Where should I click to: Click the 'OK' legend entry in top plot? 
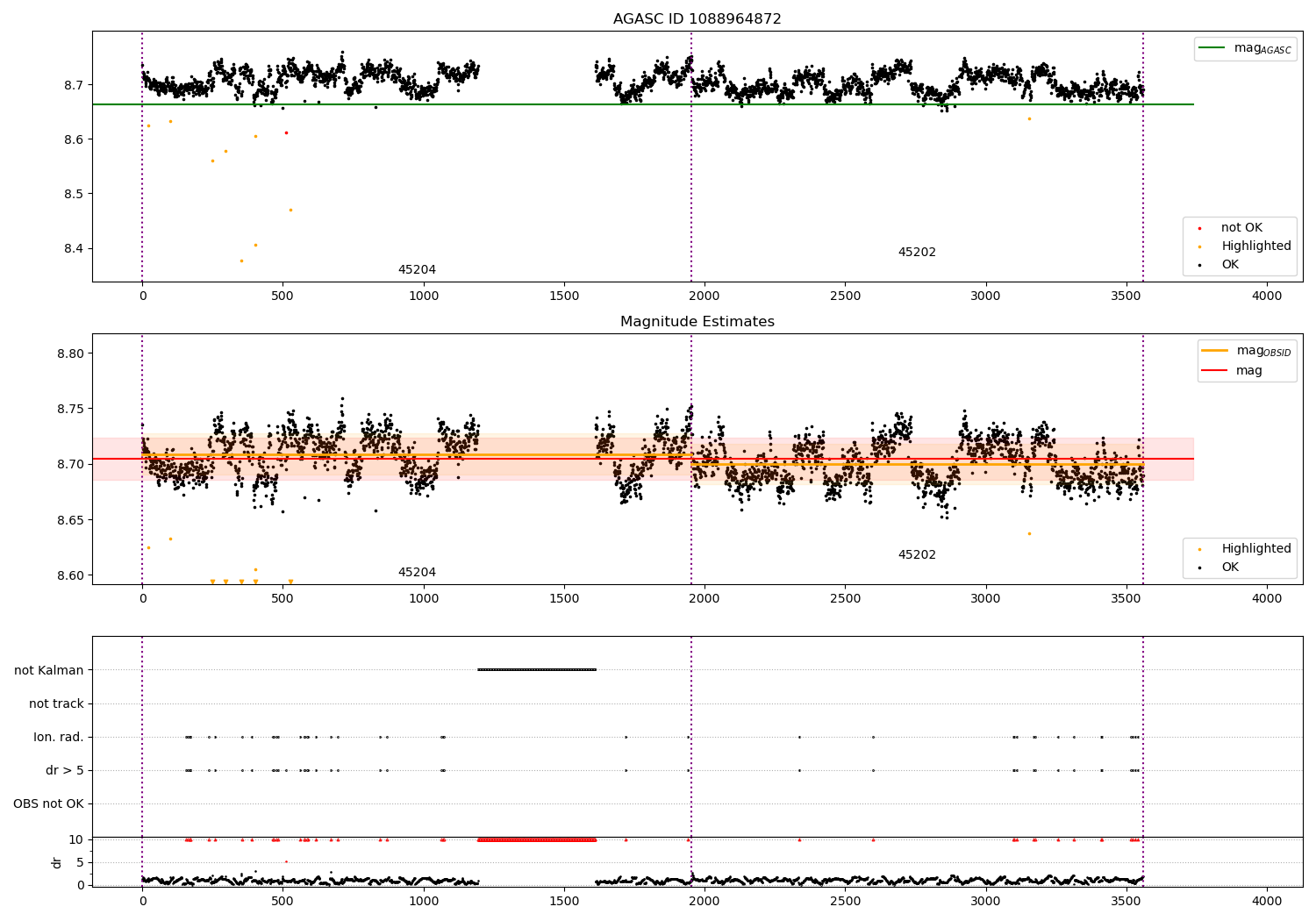(1220, 265)
